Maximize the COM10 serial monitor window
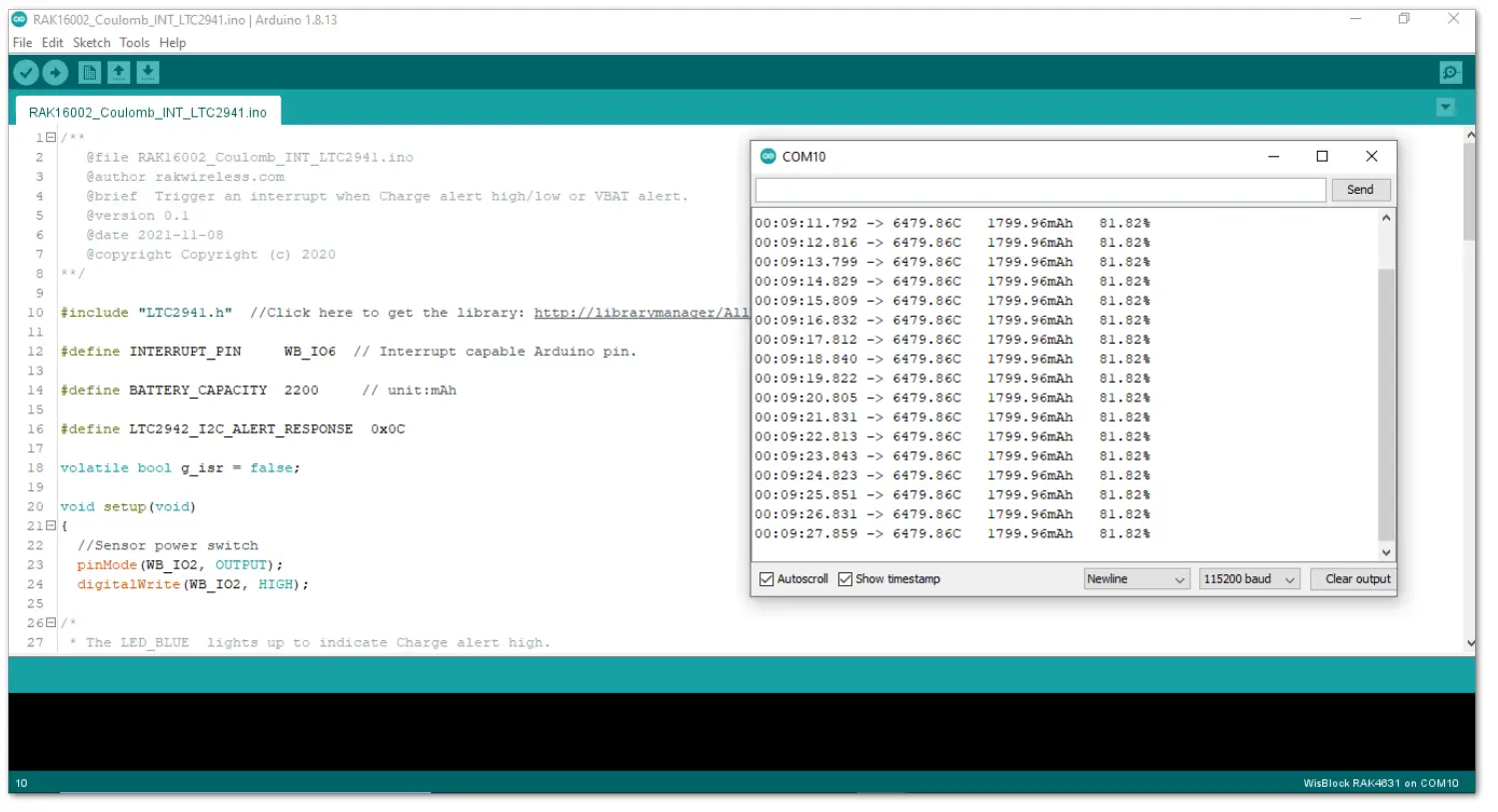This screenshot has height=812, width=1498. pyautogui.click(x=1322, y=156)
